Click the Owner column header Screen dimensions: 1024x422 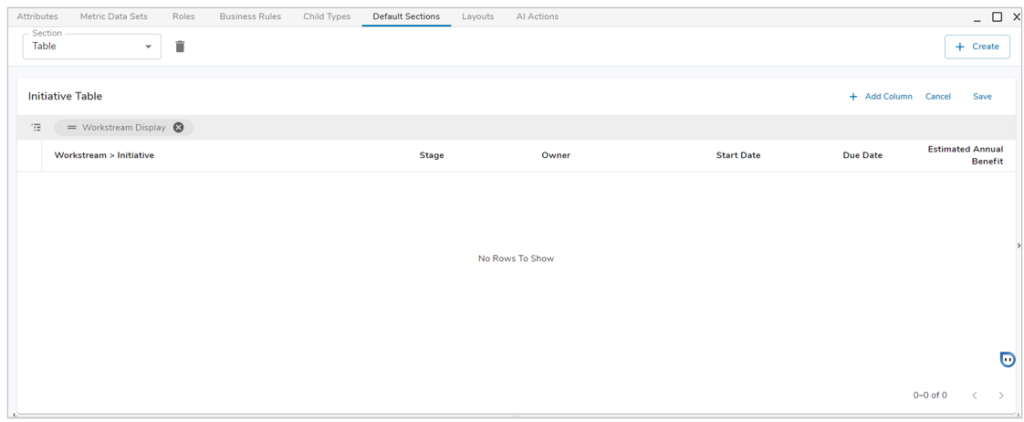click(556, 155)
